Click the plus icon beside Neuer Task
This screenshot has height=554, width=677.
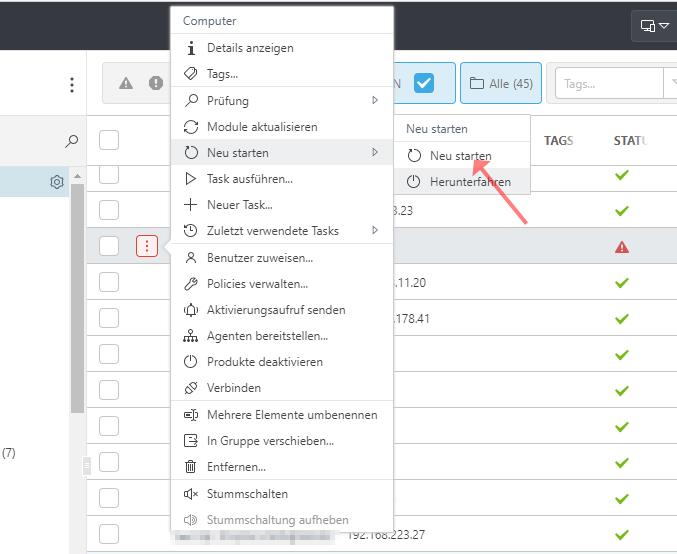click(x=190, y=205)
